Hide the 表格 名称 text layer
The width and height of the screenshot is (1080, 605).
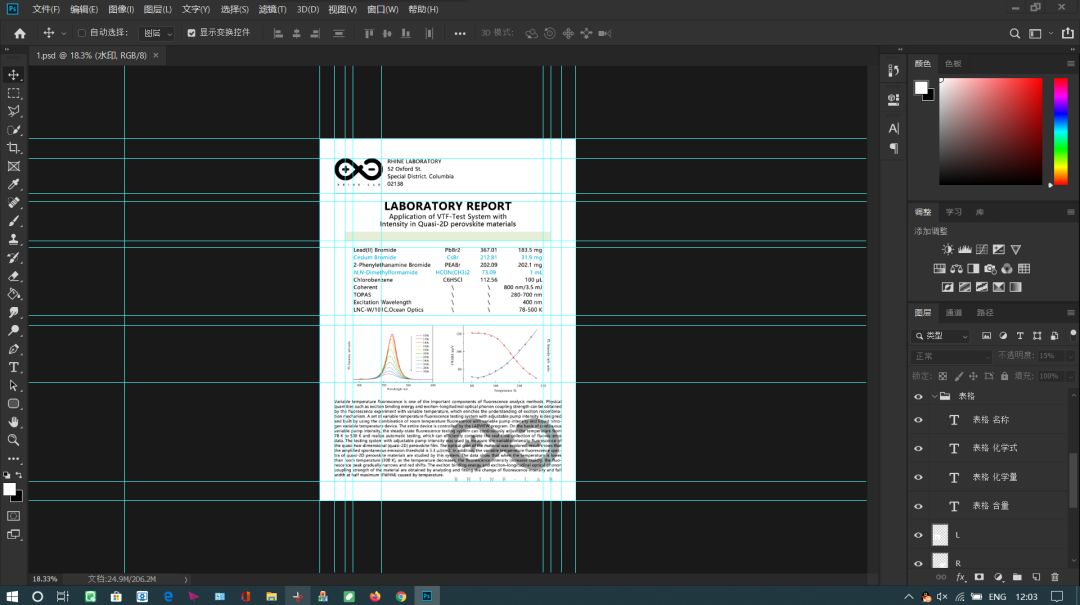click(x=918, y=420)
